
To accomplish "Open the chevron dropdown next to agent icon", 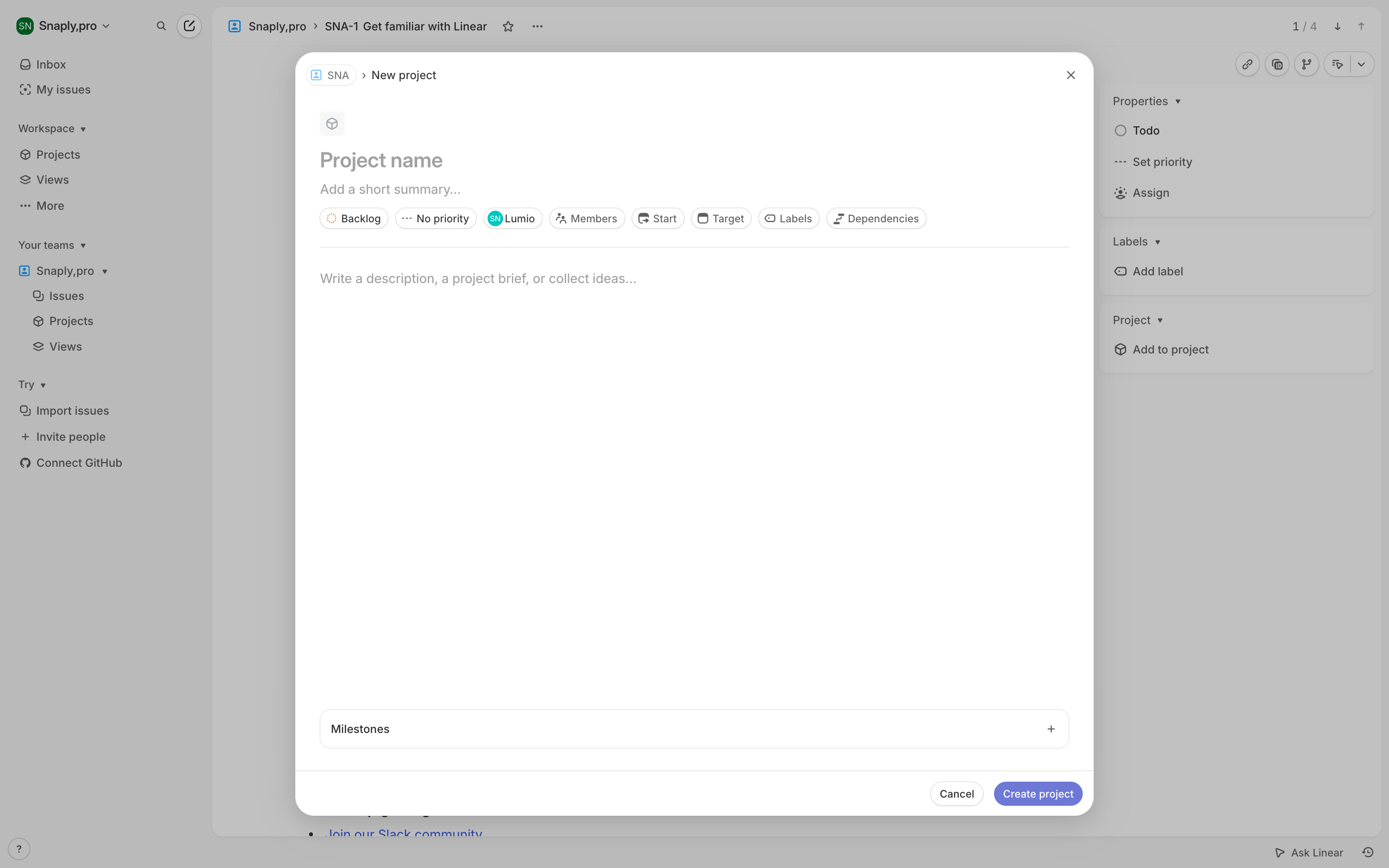I will point(1362,64).
